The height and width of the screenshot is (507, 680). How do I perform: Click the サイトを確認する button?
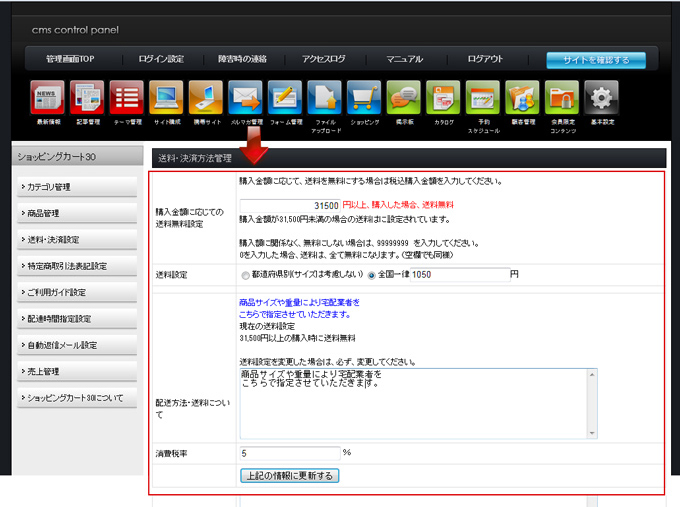click(x=595, y=60)
